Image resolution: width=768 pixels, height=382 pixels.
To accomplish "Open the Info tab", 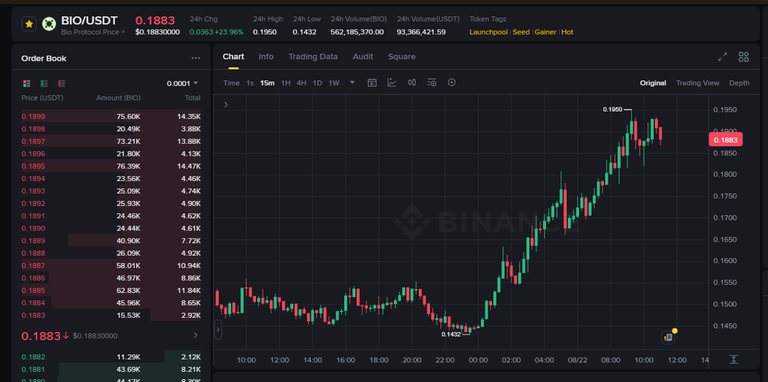I will (x=266, y=57).
